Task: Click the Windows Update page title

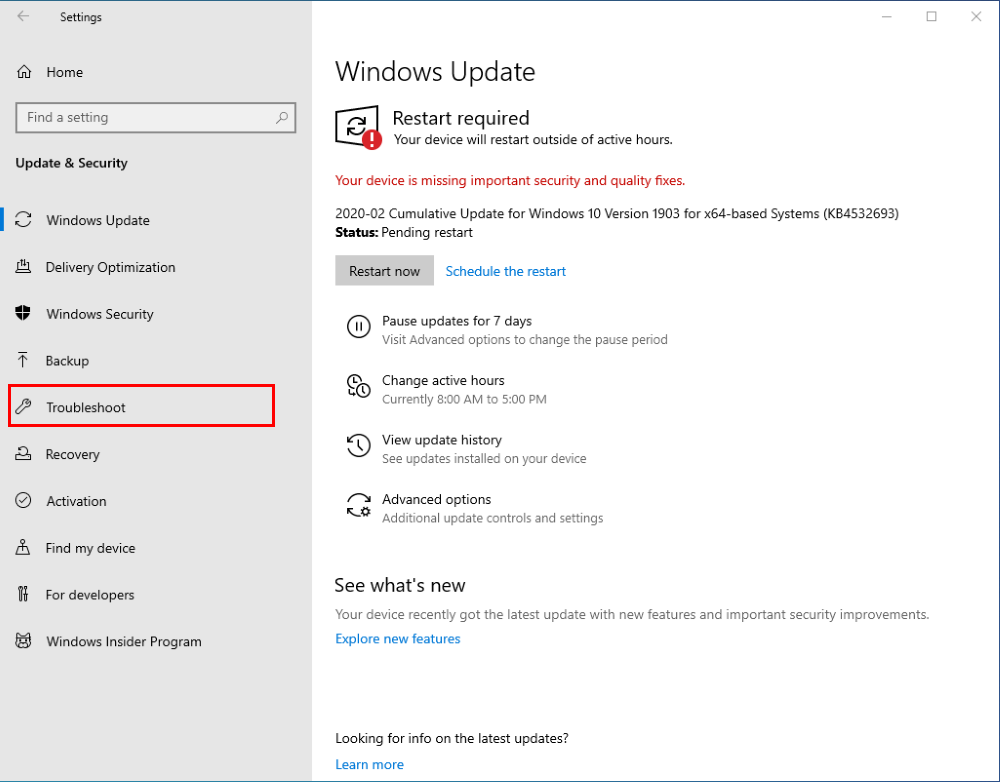Action: pos(435,71)
